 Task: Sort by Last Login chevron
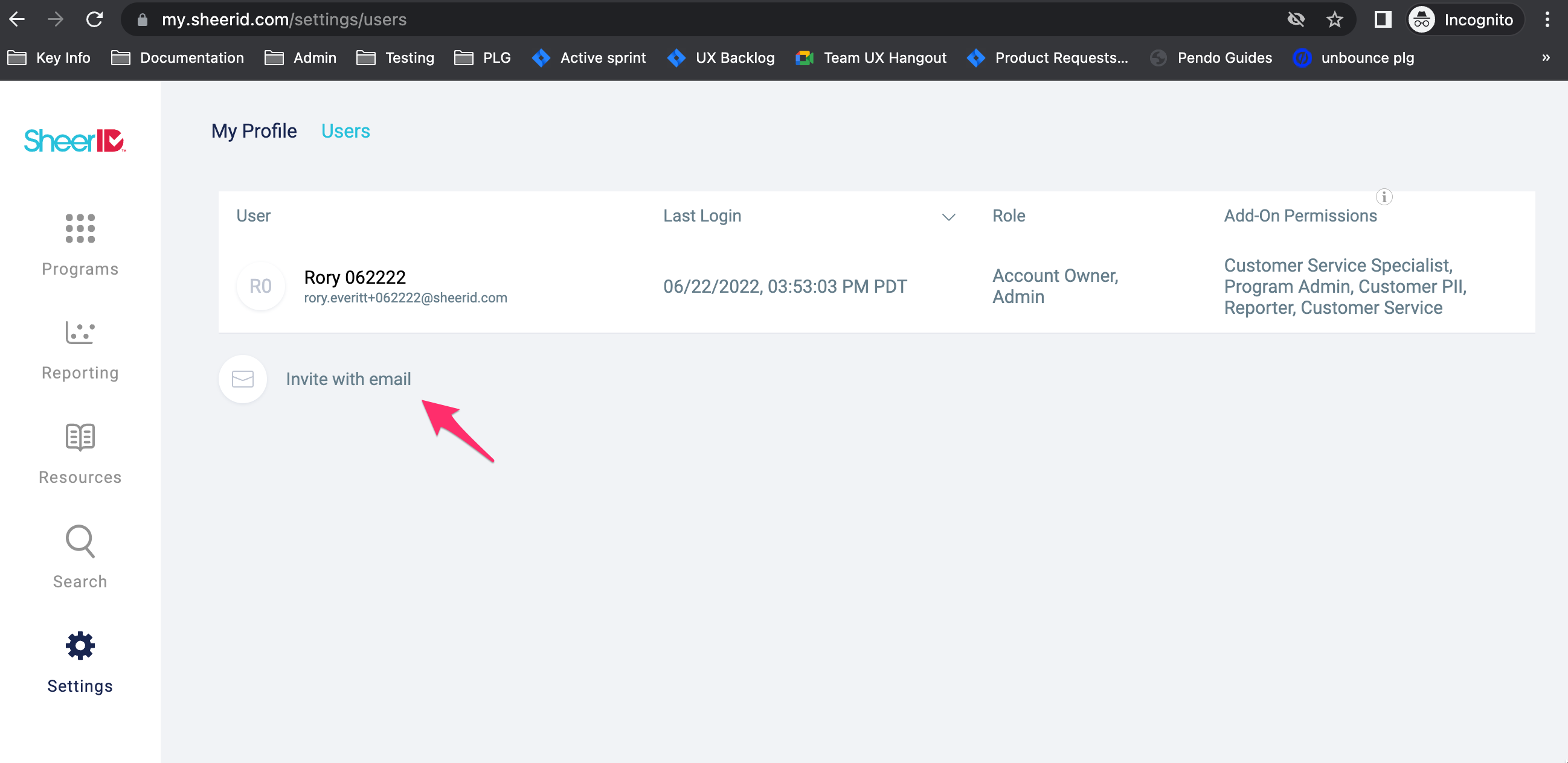(948, 217)
